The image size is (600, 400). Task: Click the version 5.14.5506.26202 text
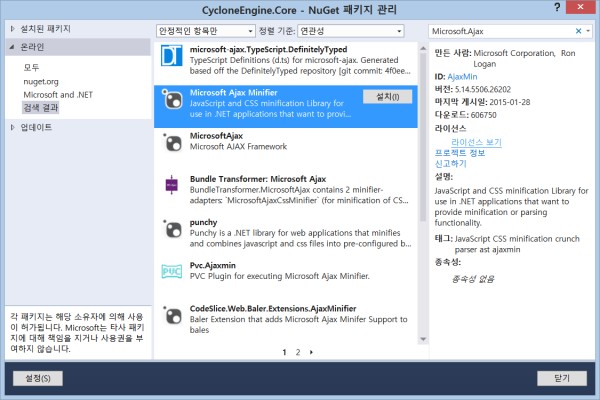tap(483, 89)
